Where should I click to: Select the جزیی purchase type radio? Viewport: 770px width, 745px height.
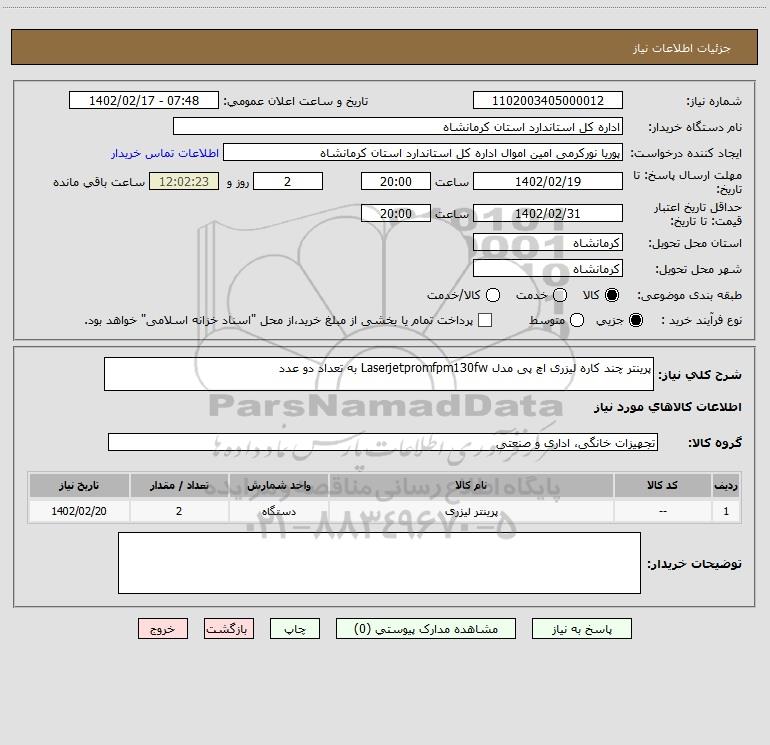635,320
